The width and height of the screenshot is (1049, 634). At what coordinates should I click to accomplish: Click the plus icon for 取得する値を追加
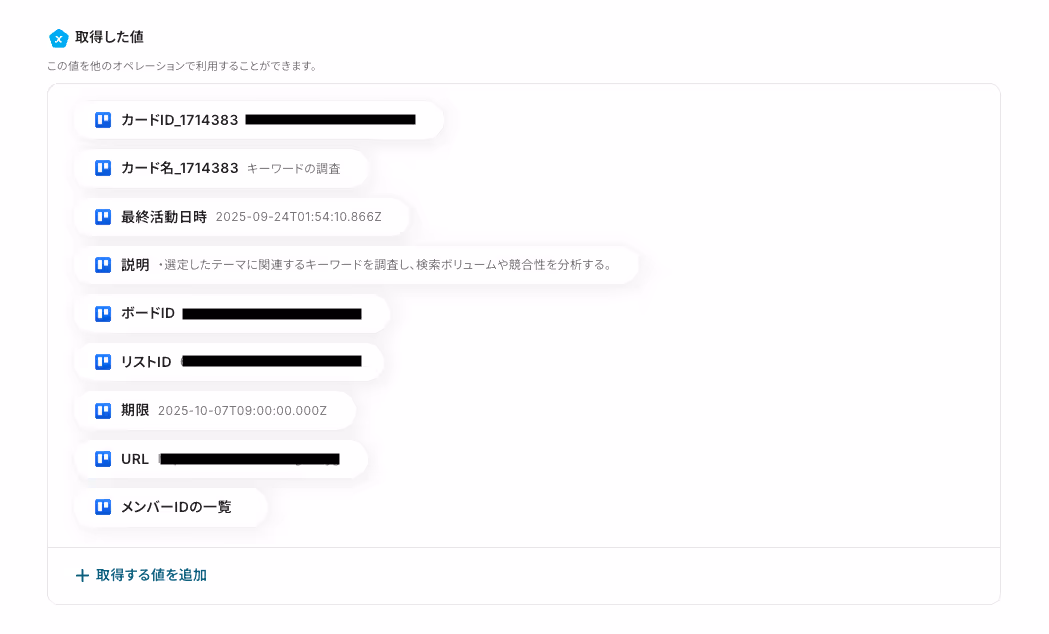(x=82, y=575)
